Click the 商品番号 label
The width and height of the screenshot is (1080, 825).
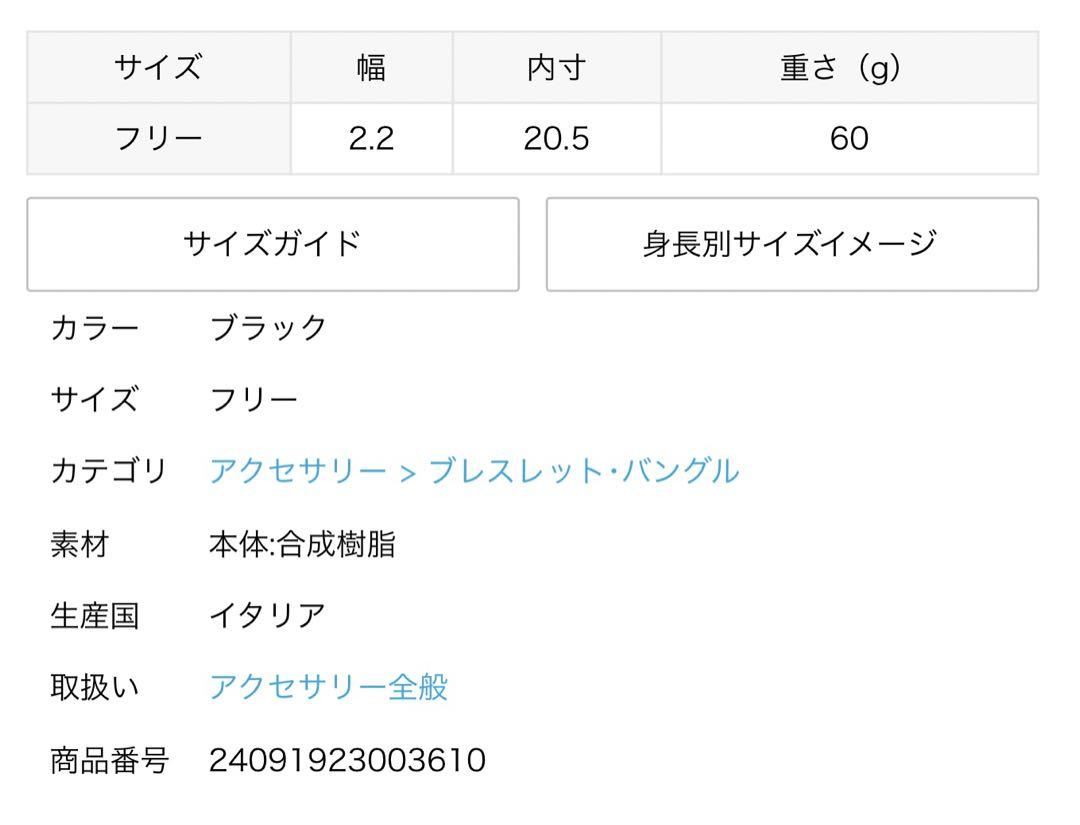tap(110, 760)
